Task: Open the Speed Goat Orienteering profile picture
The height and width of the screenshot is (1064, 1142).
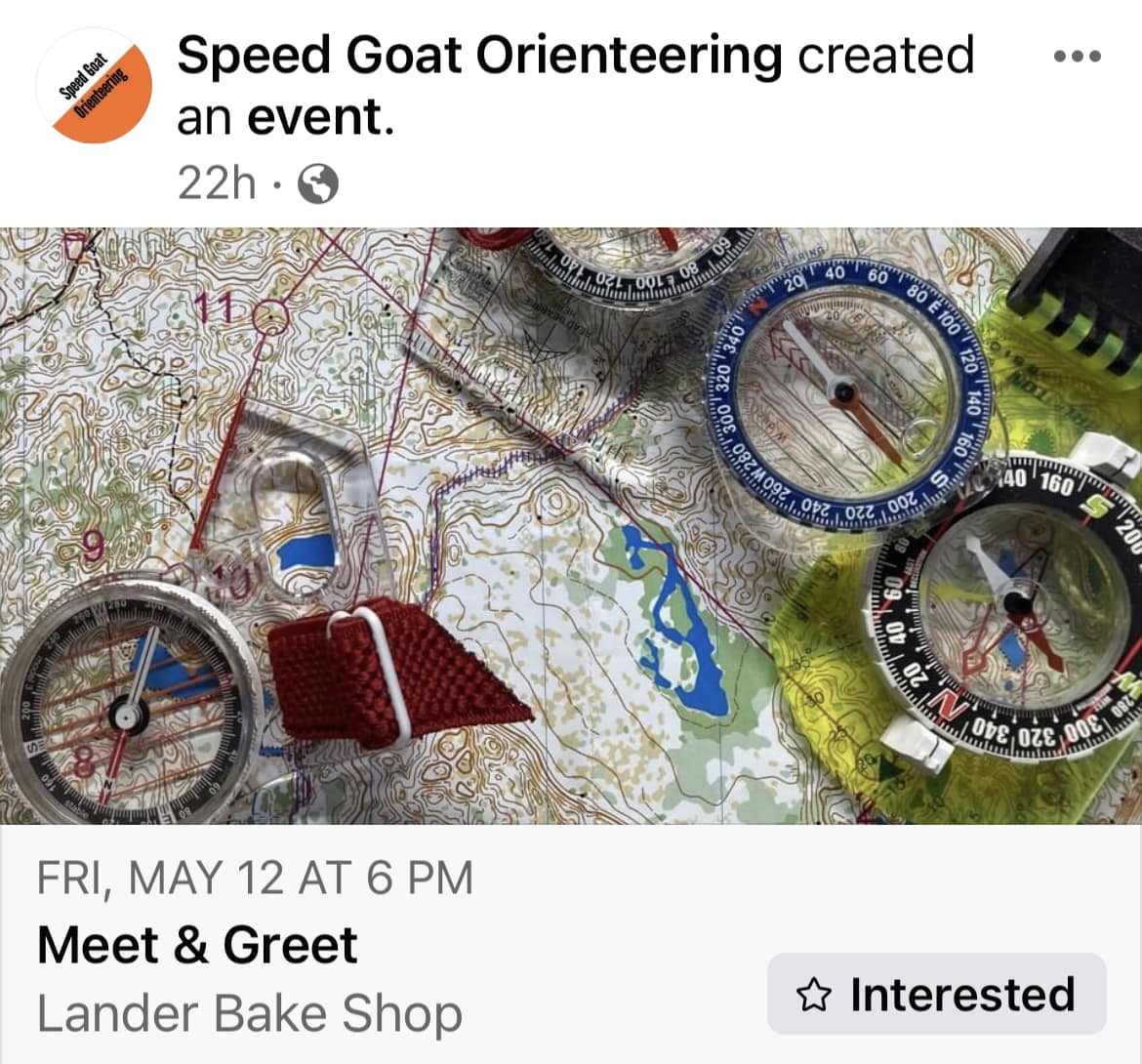Action: point(94,85)
